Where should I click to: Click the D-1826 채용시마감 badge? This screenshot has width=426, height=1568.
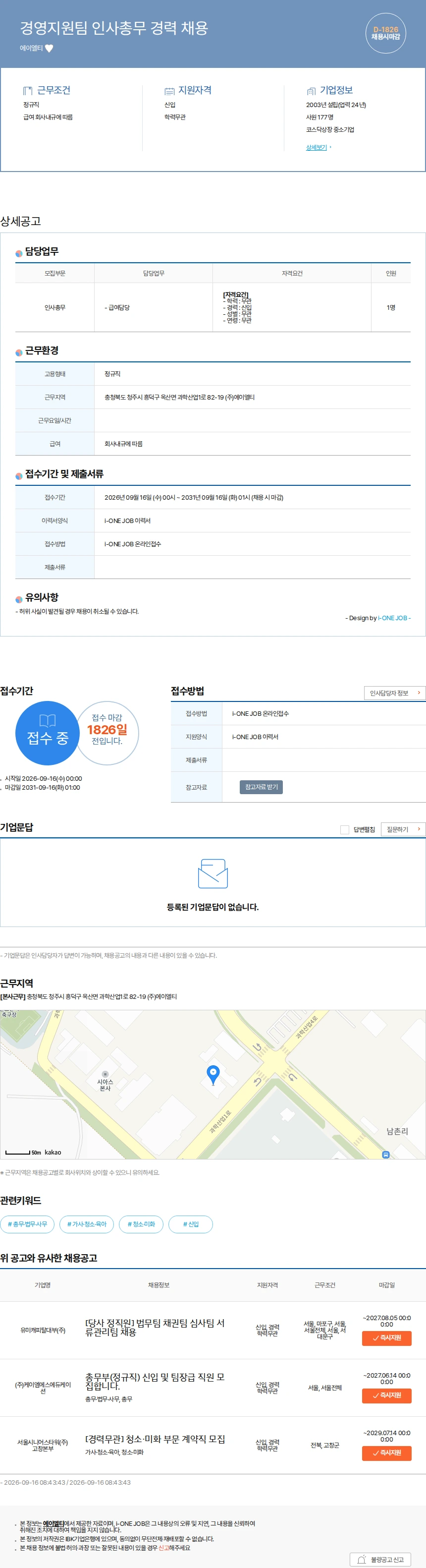[386, 33]
